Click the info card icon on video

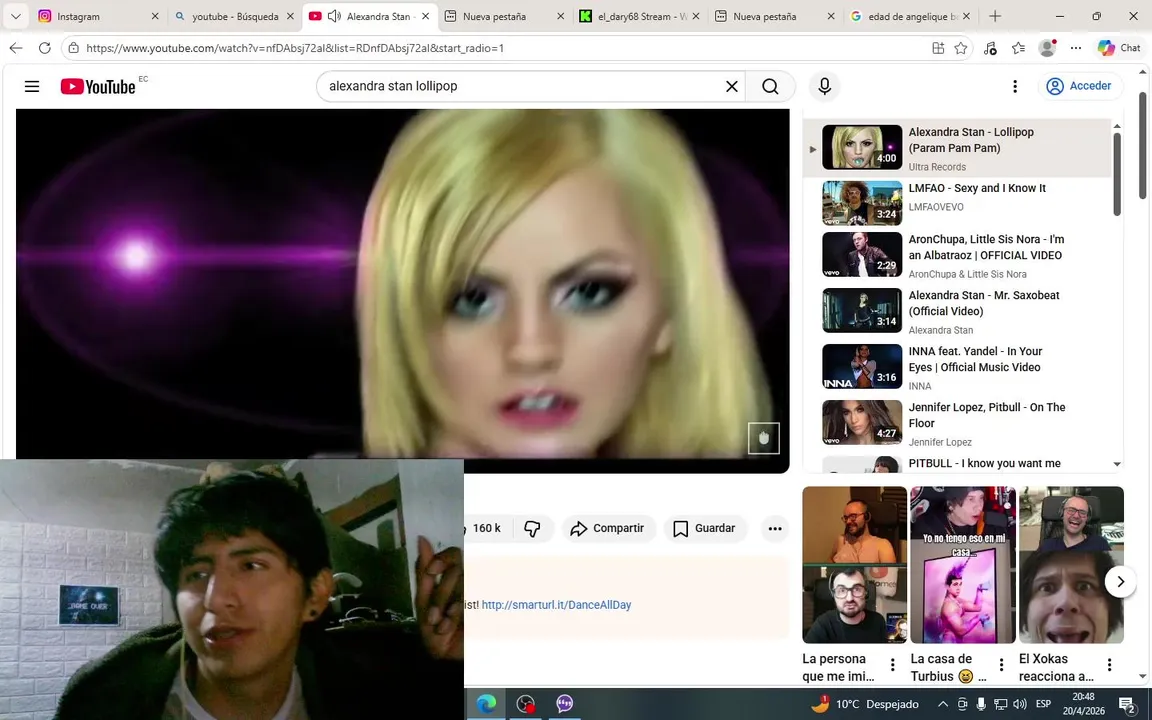pyautogui.click(x=763, y=438)
